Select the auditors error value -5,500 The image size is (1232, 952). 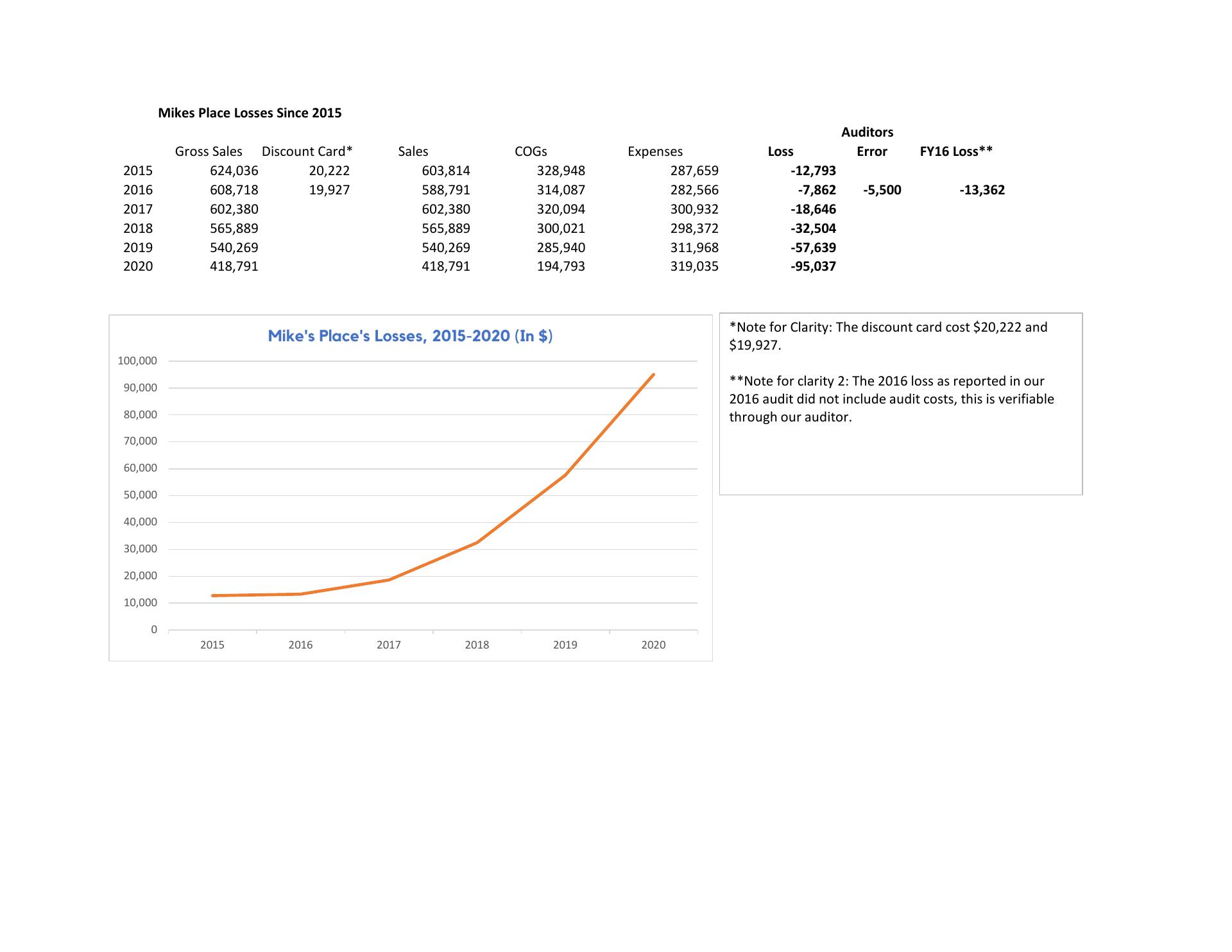882,190
